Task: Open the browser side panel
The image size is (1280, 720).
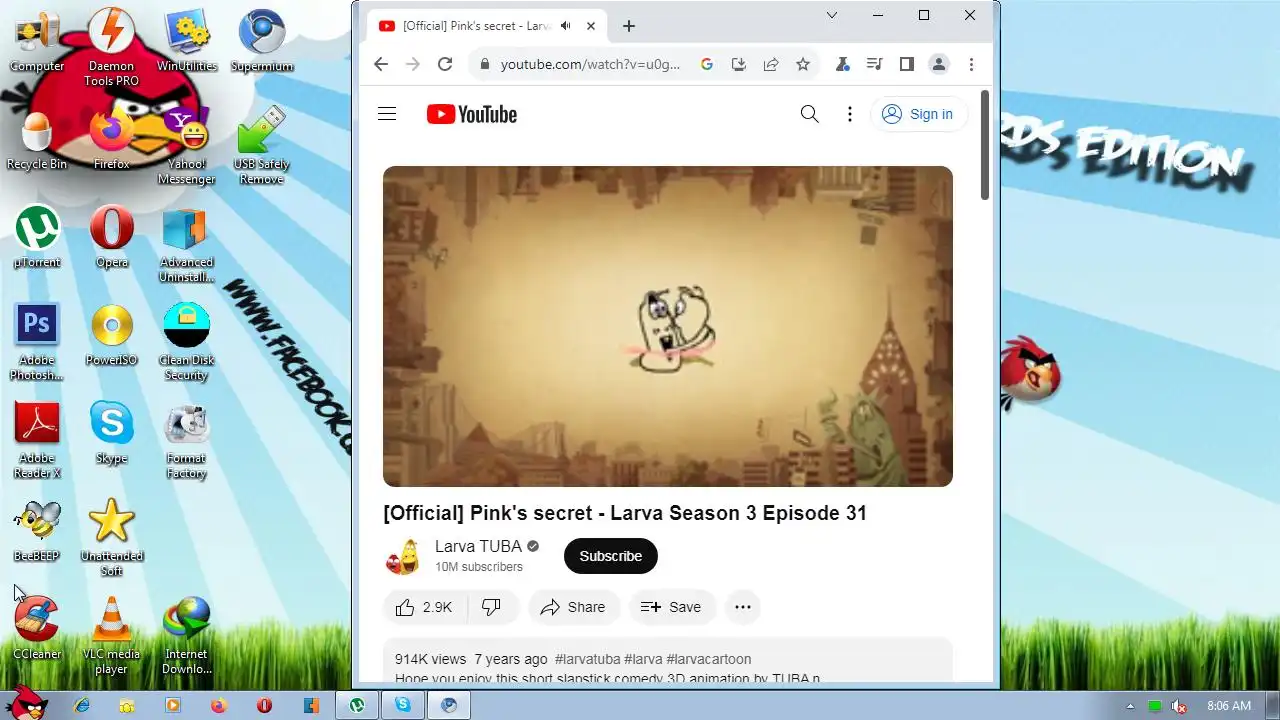Action: (906, 64)
